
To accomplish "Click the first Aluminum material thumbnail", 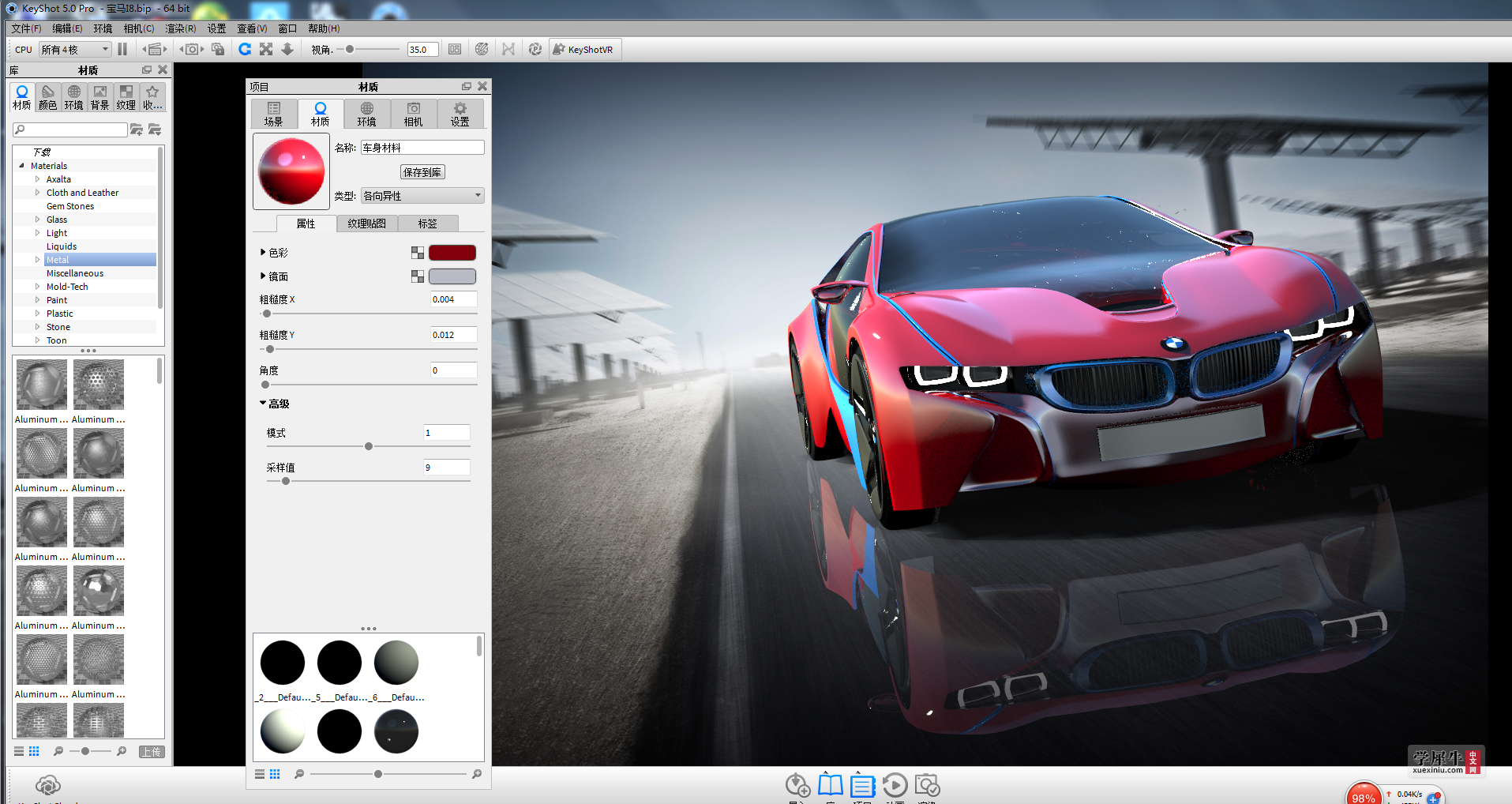I will pyautogui.click(x=42, y=385).
